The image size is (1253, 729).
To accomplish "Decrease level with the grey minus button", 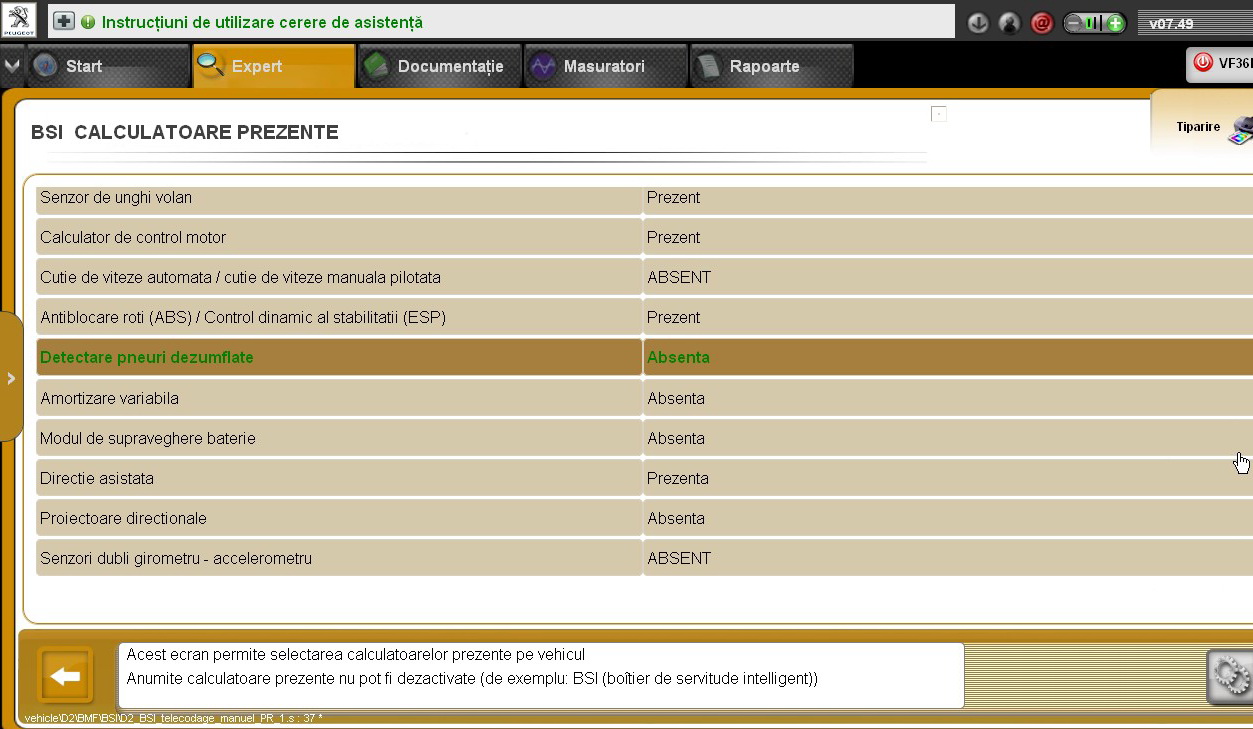I will tap(1073, 23).
